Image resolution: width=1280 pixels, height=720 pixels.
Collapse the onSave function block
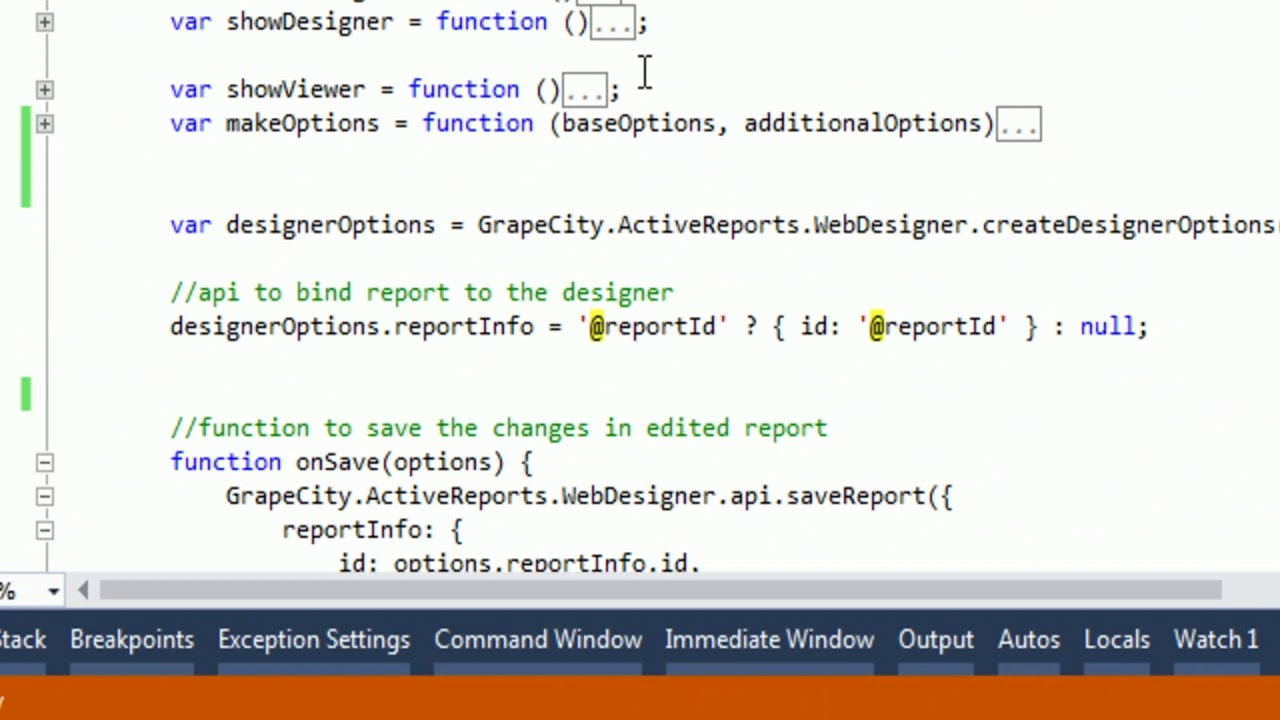[44, 462]
